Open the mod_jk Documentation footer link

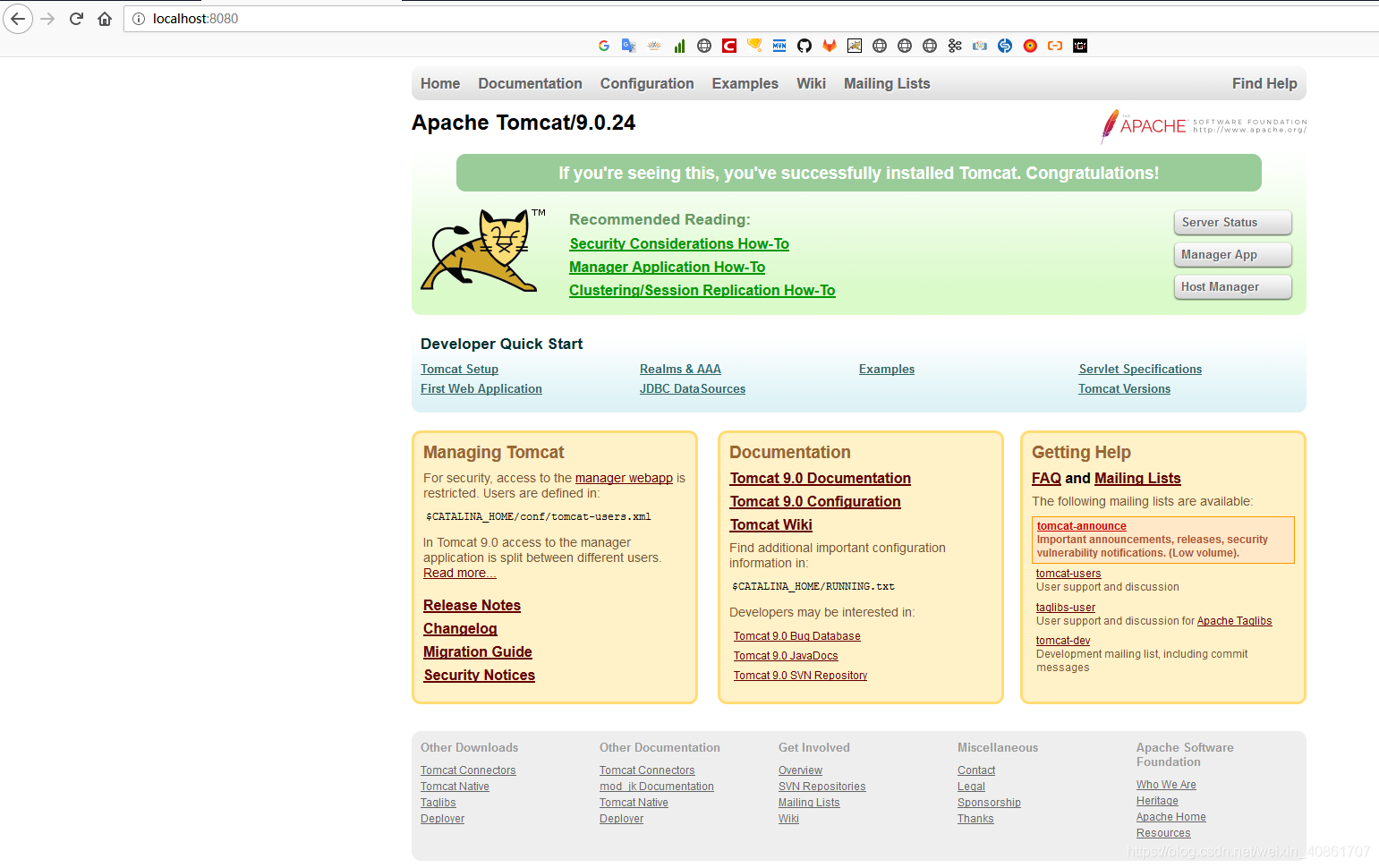click(657, 787)
